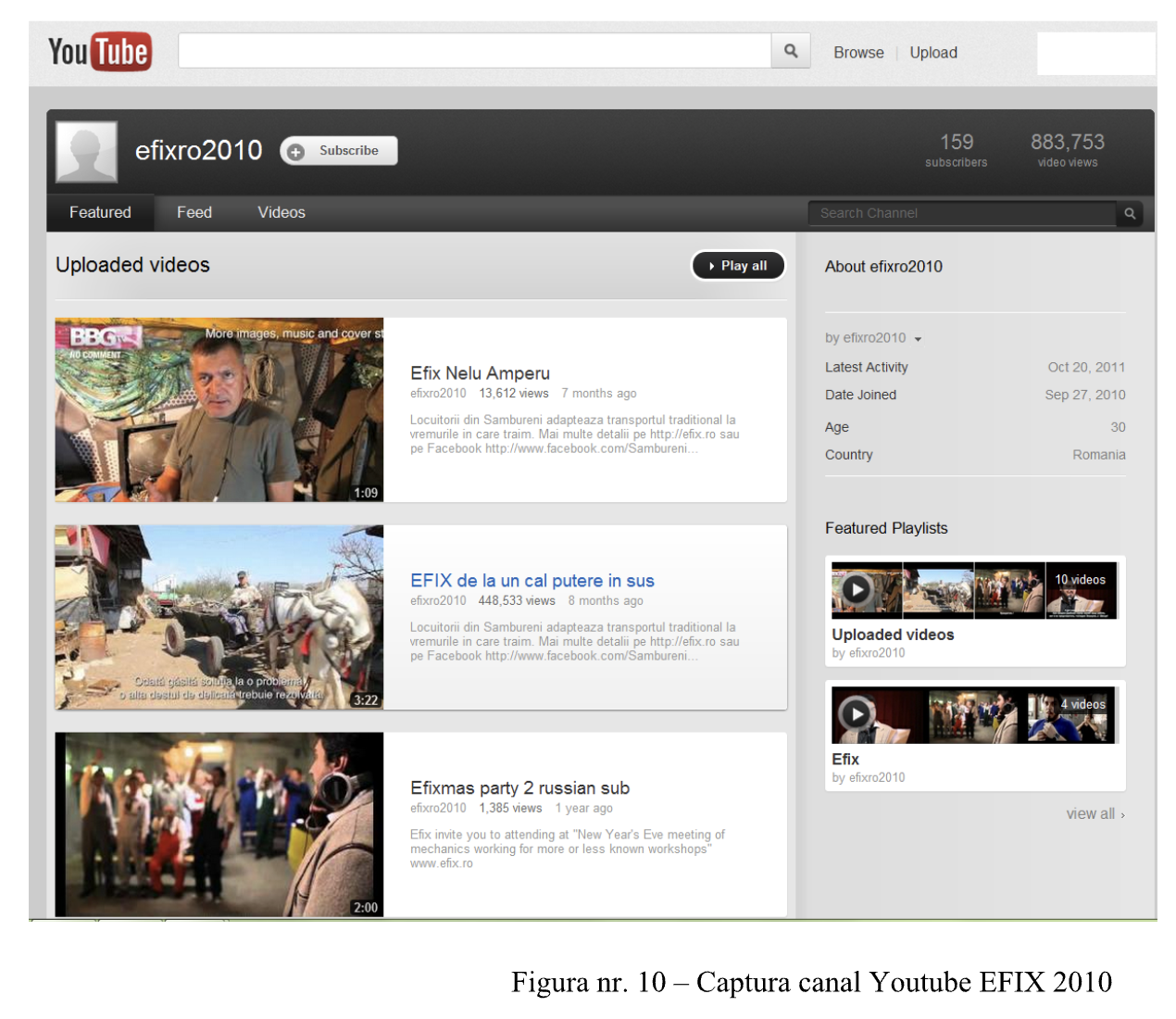Click the 'Date Joined' label

click(861, 395)
